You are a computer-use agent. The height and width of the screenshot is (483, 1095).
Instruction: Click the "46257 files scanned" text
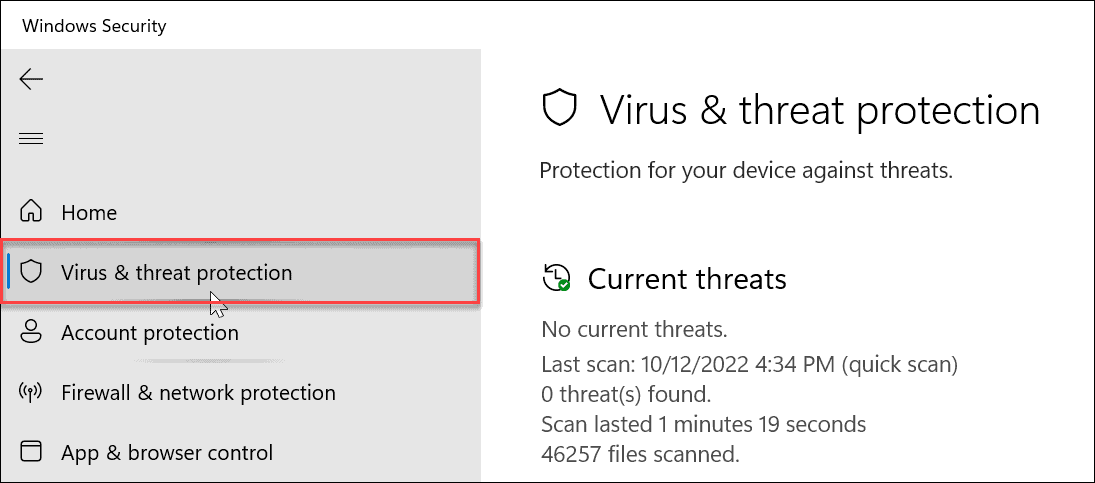640,455
